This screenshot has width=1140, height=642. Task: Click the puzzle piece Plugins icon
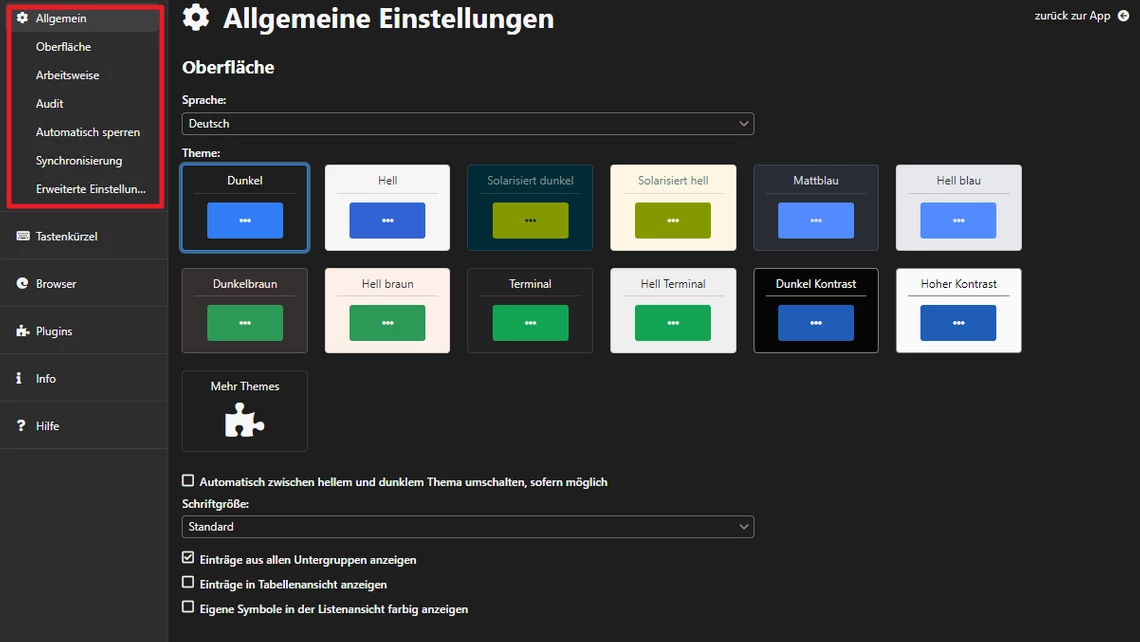point(22,331)
